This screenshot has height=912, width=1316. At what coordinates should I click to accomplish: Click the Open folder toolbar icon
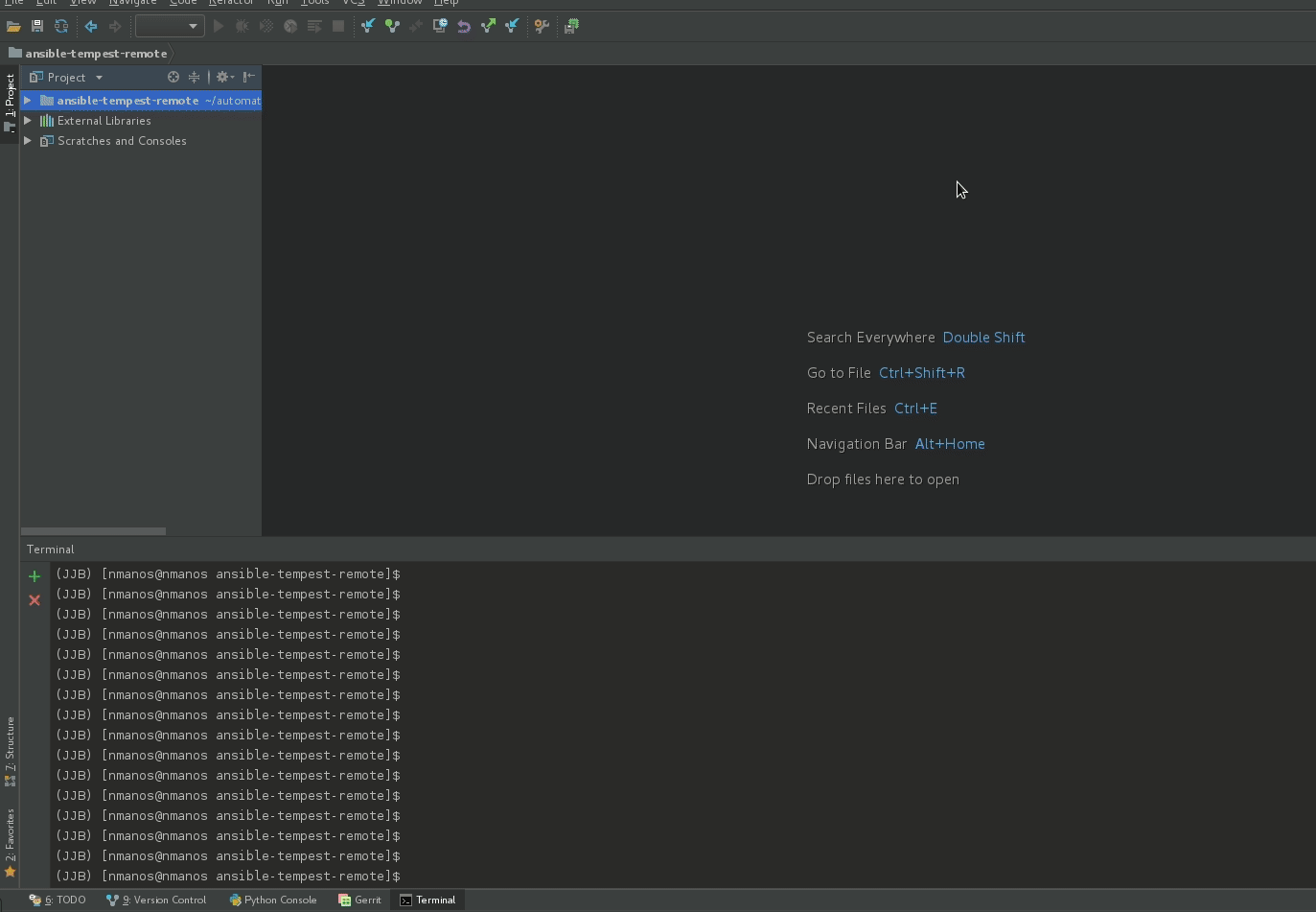point(13,27)
